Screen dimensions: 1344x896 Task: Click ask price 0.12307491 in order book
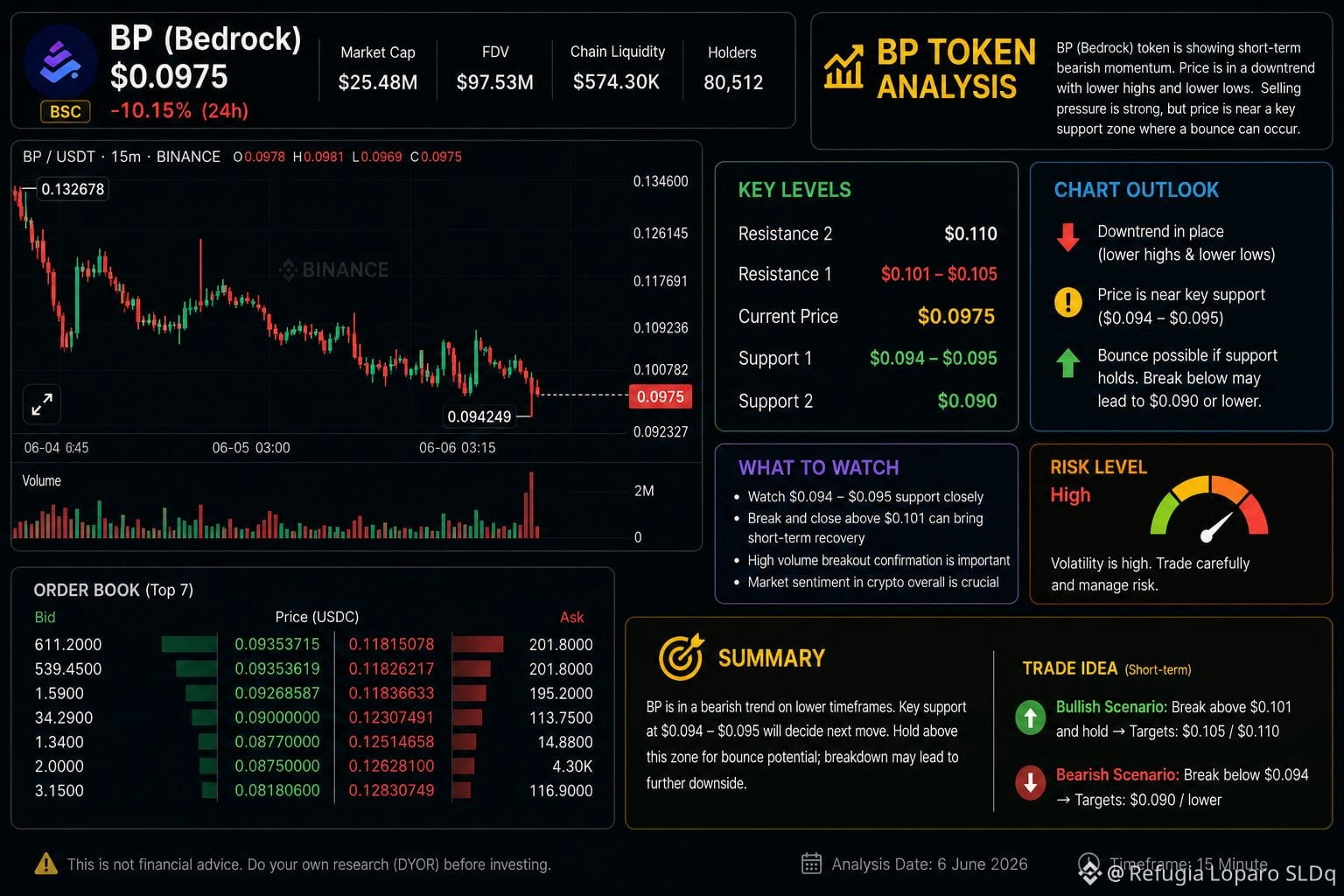coord(391,717)
